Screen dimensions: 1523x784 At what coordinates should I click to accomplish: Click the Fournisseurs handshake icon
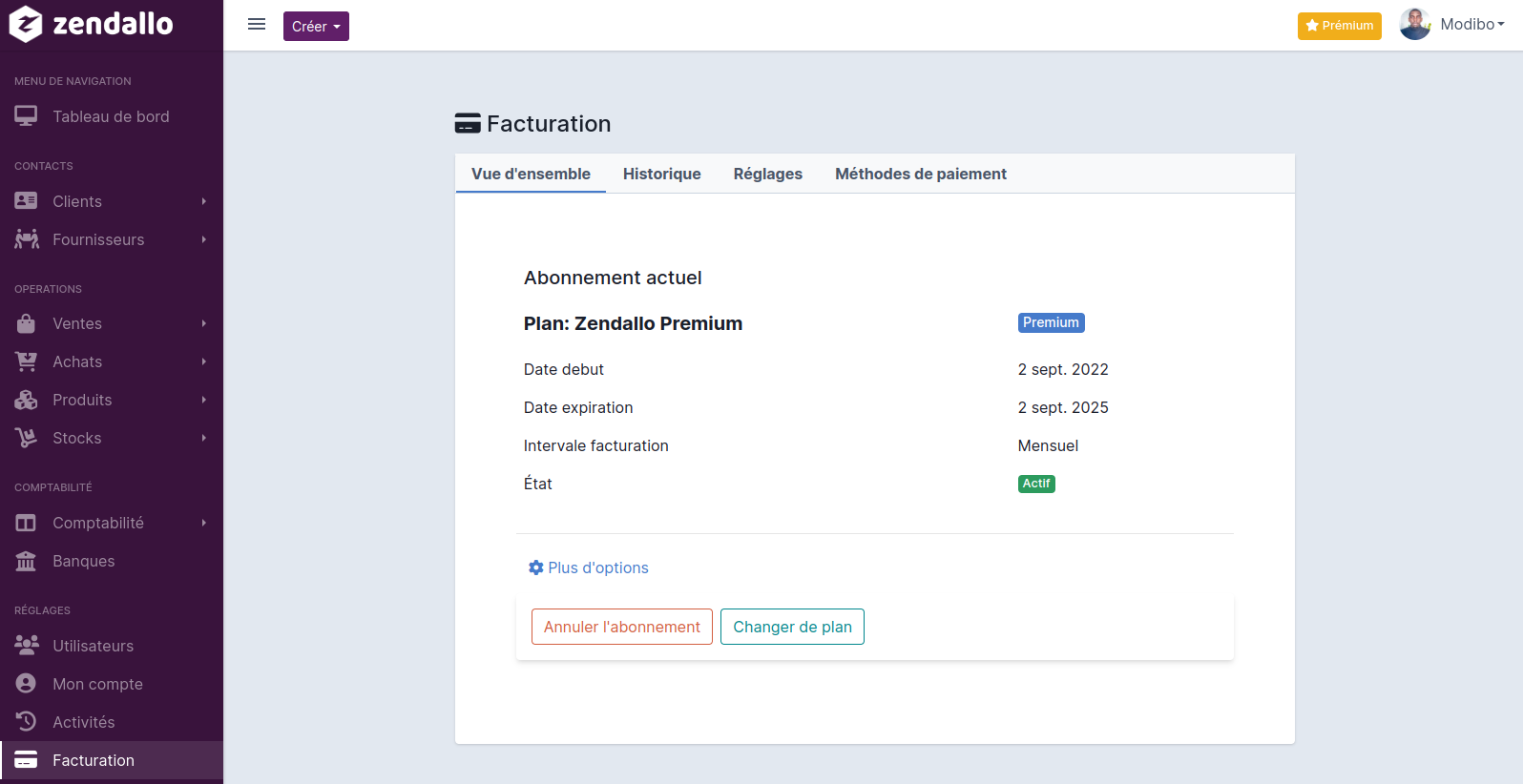[x=27, y=239]
